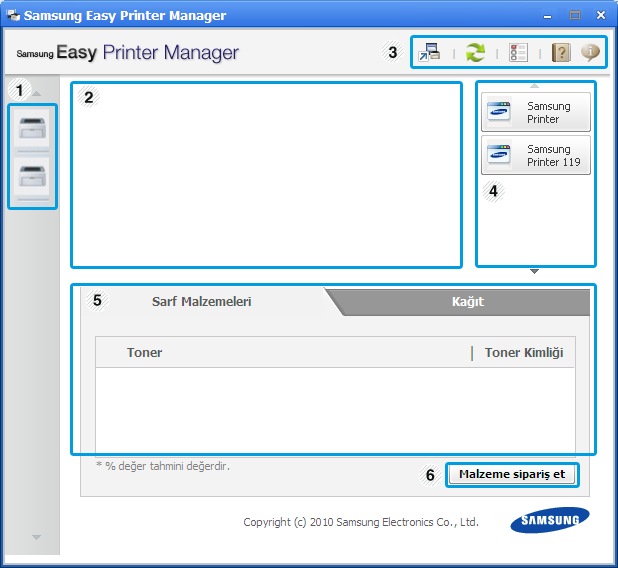Open the Samsung Printer quick link
The height and width of the screenshot is (568, 618).
point(536,112)
